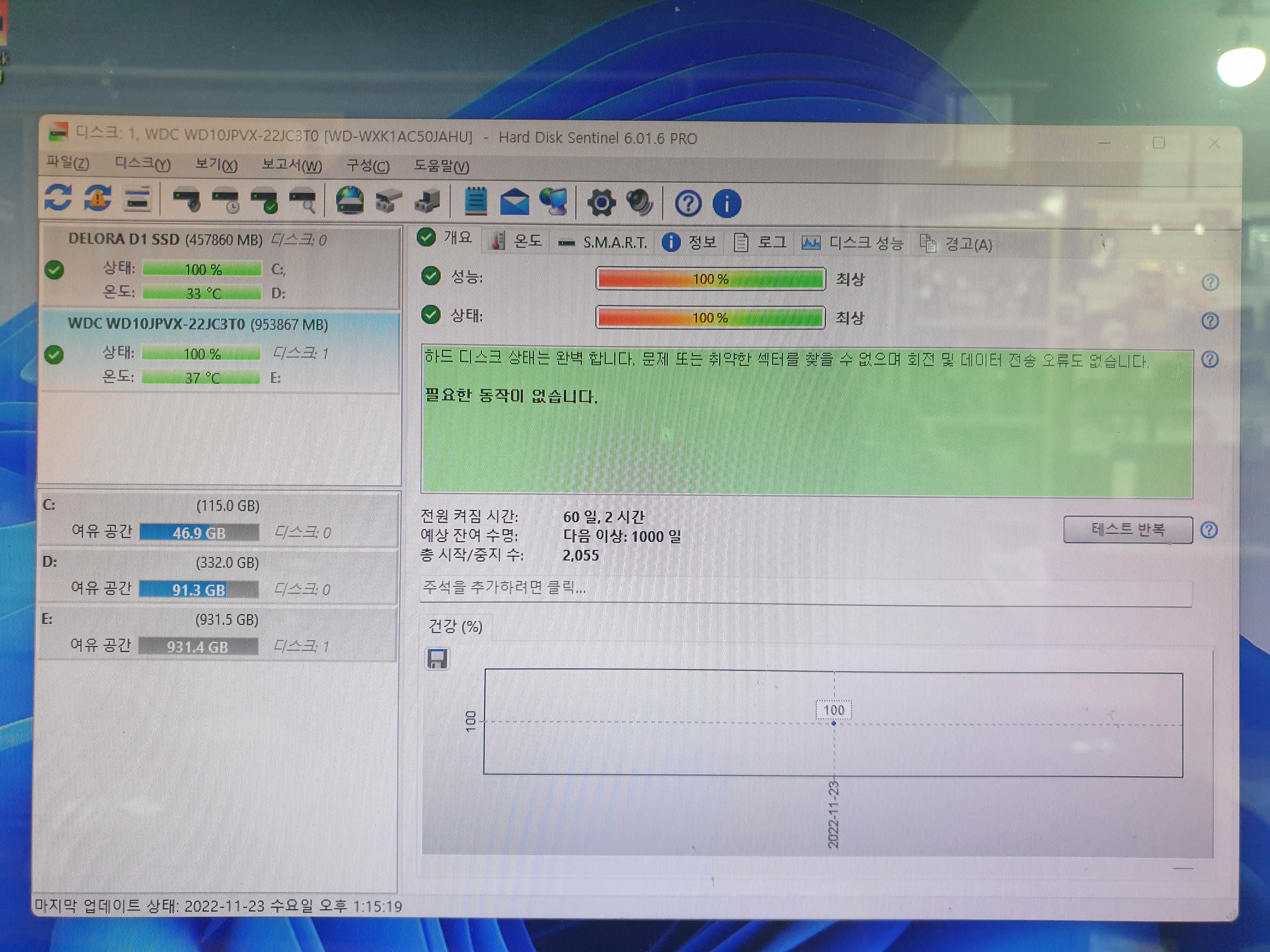Click the 상태 100 % bar in overview panel
1270x952 pixels.
(710, 317)
